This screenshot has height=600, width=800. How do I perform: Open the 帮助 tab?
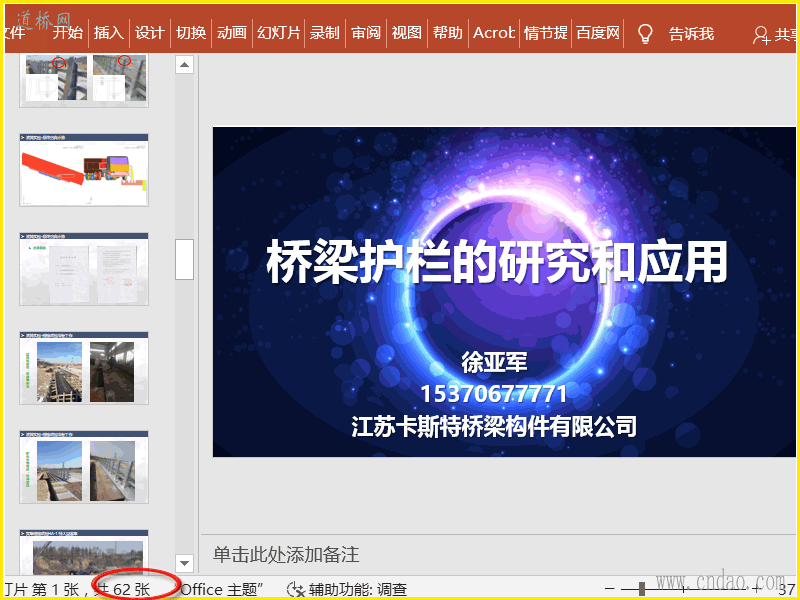[447, 33]
